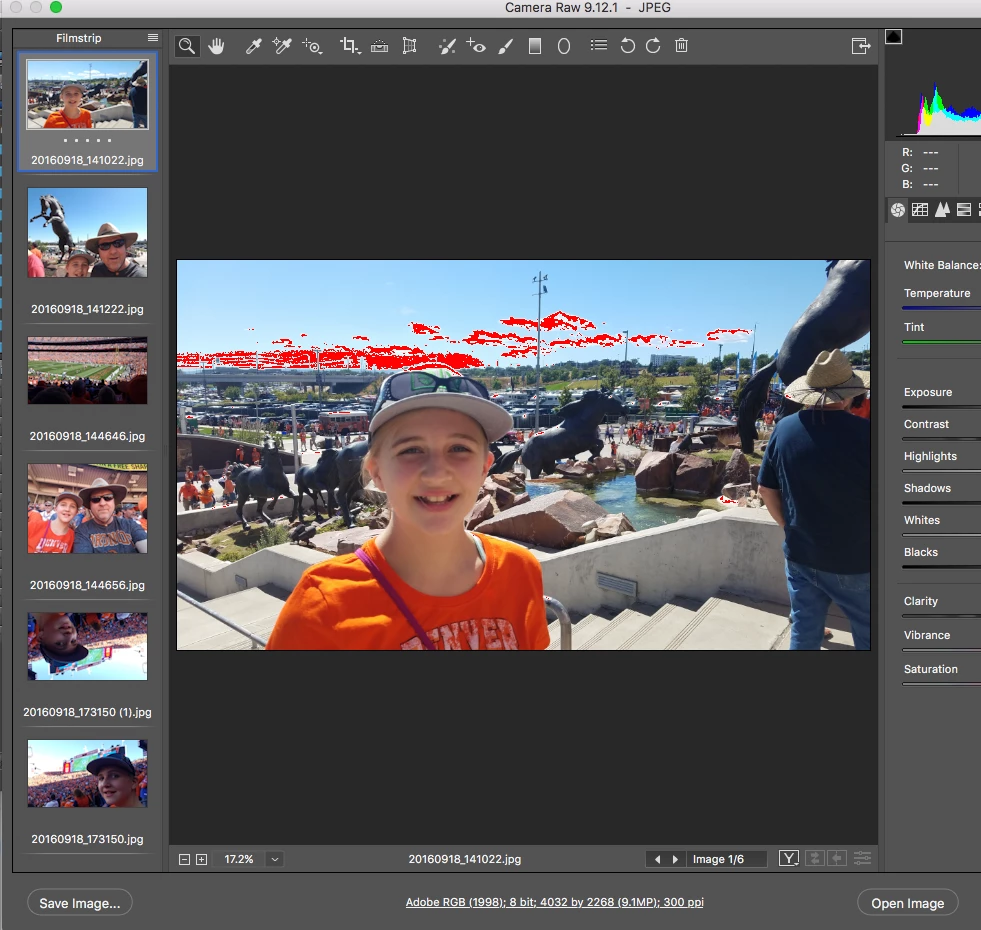Open the Basic panel tab
Viewport: 981px width, 930px height.
(x=898, y=210)
